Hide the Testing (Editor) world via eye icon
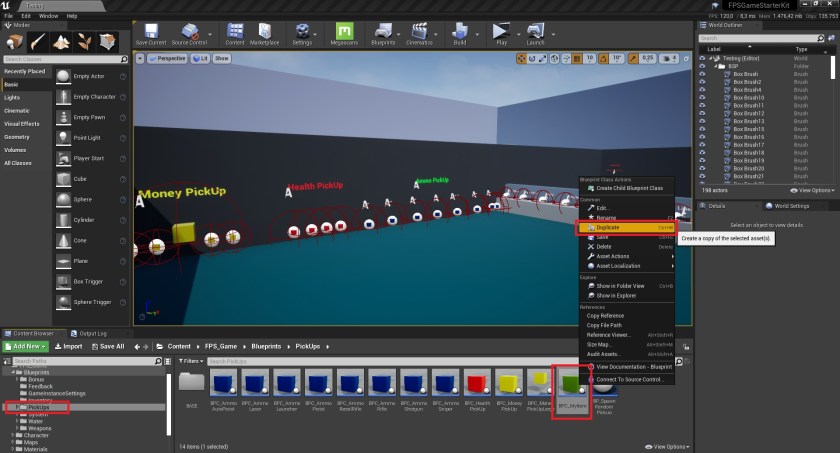Image resolution: width=840 pixels, height=453 pixels. [702, 58]
